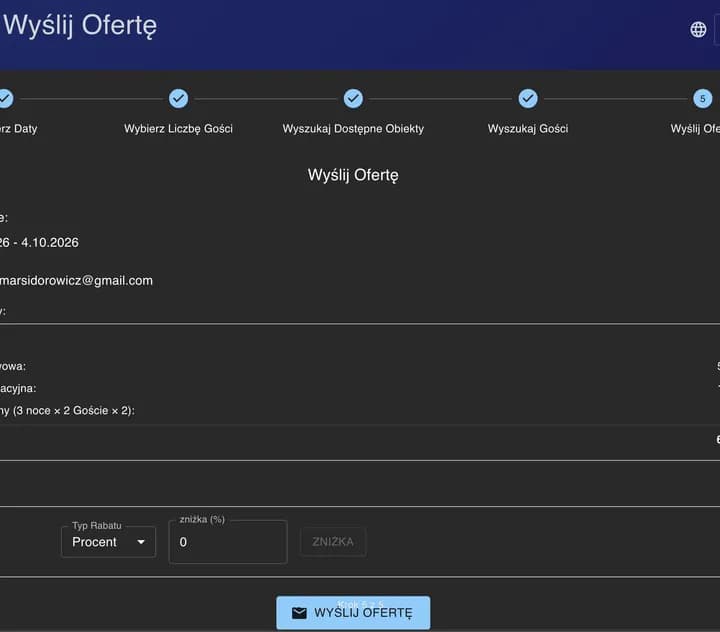Apply discount with the ZNIŻKA button
The height and width of the screenshot is (632, 720).
pyautogui.click(x=333, y=542)
